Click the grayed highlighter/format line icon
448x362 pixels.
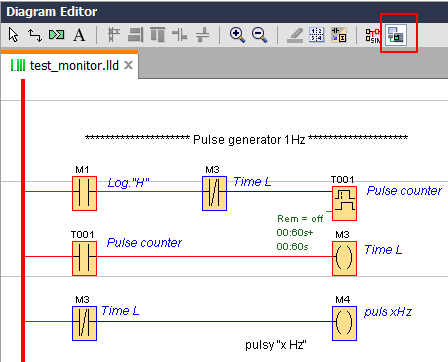point(295,35)
